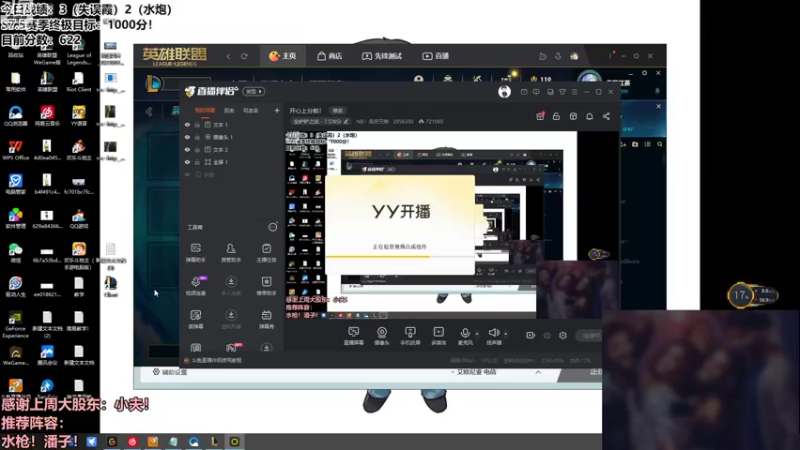Toggle the preview eye icon in bottom bar
This screenshot has width=800, height=450.
pos(547,335)
